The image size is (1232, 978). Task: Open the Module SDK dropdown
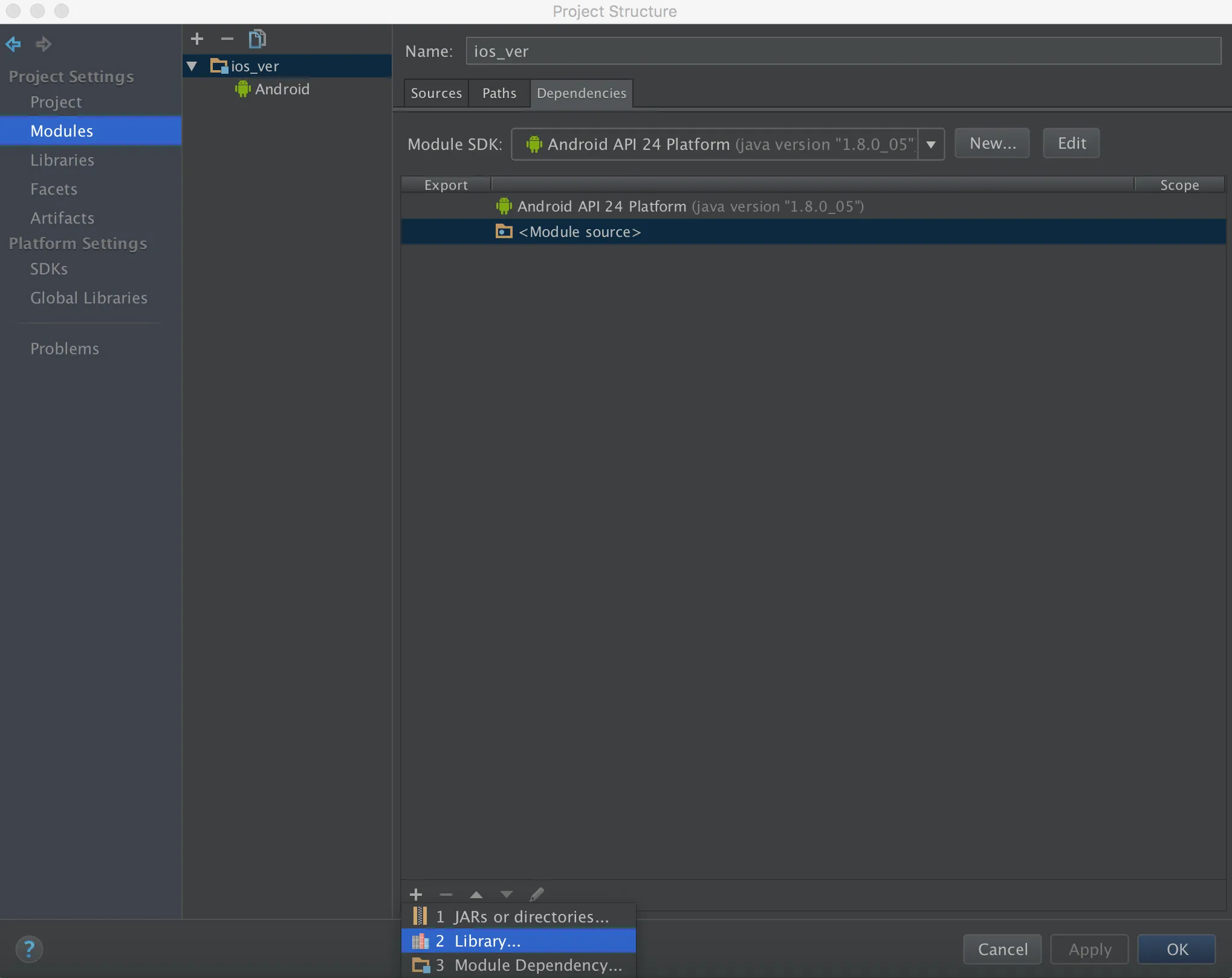(931, 144)
